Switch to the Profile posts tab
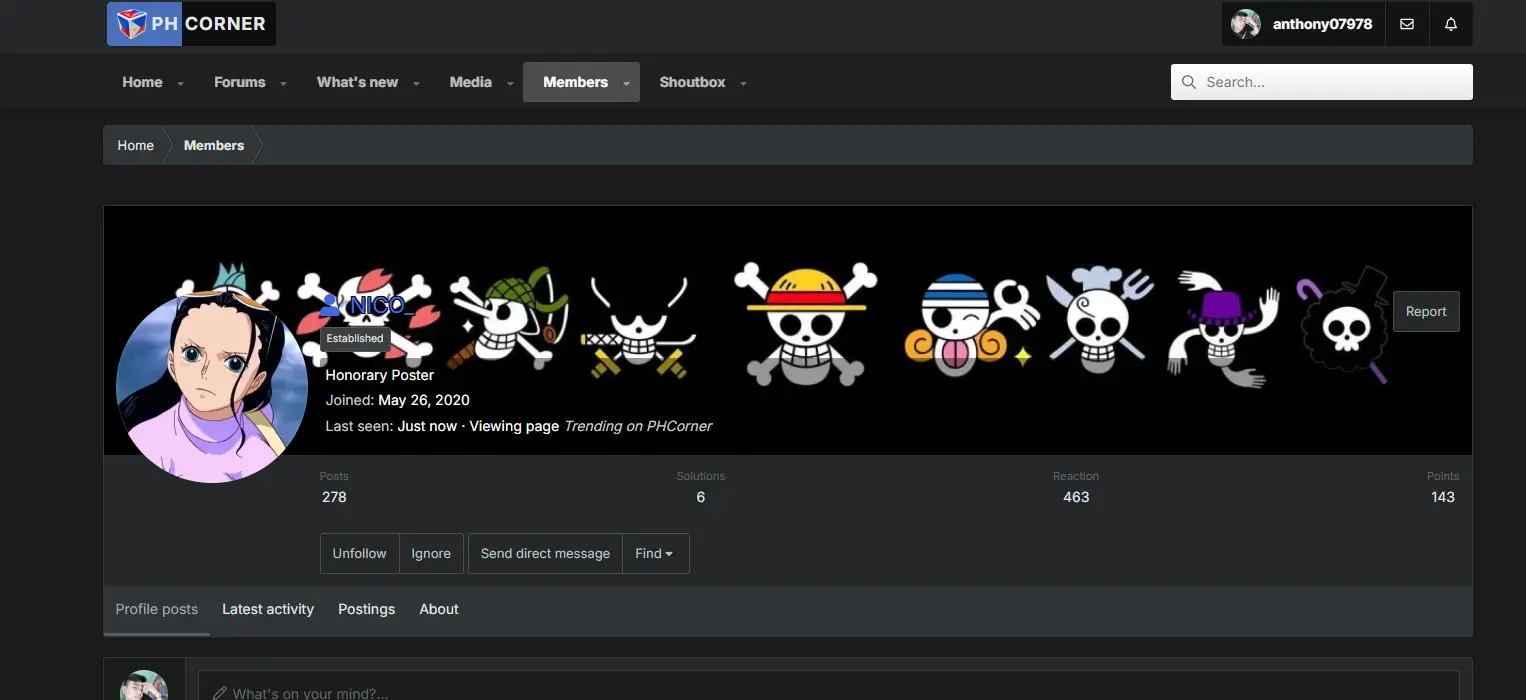This screenshot has height=700, width=1526. click(157, 609)
